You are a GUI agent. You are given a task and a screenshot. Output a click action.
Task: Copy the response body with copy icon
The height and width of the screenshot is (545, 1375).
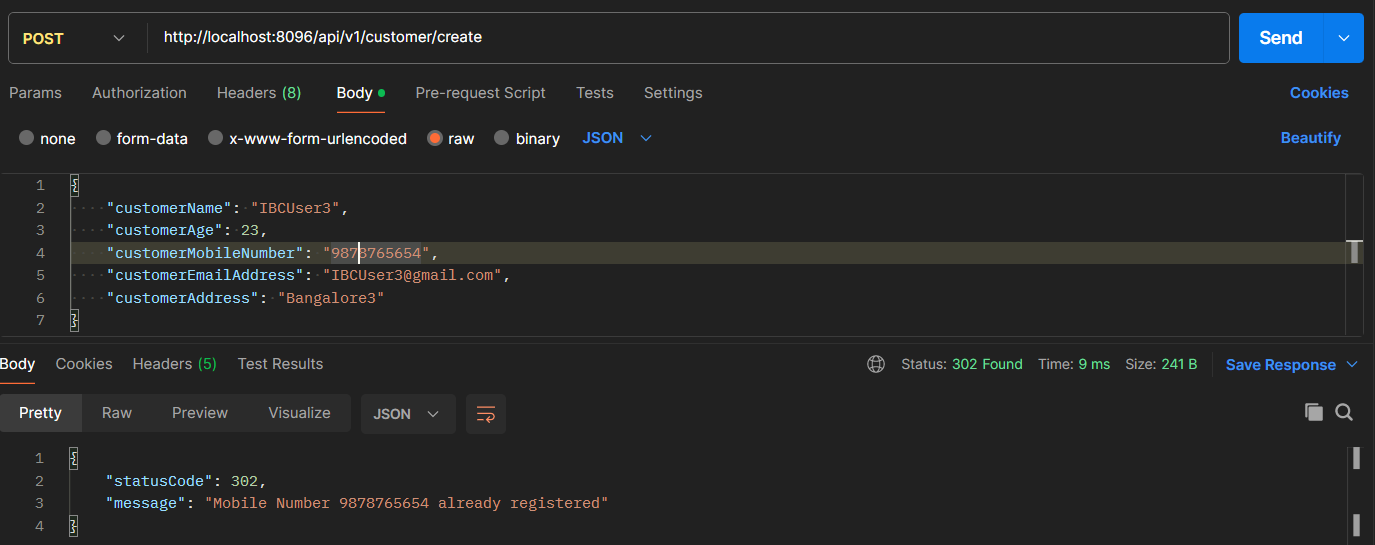[x=1314, y=412]
